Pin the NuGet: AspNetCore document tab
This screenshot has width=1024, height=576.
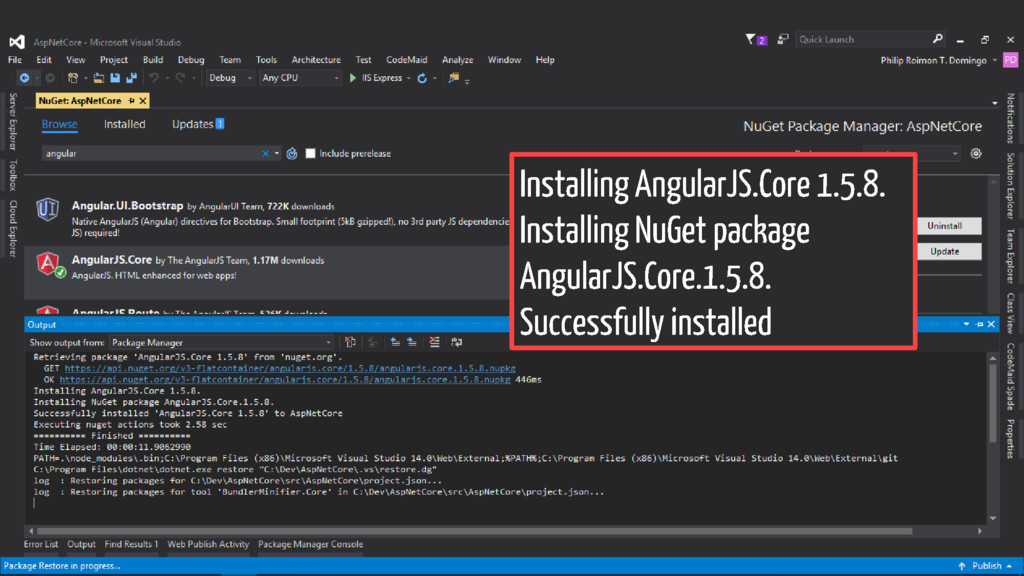(x=131, y=101)
